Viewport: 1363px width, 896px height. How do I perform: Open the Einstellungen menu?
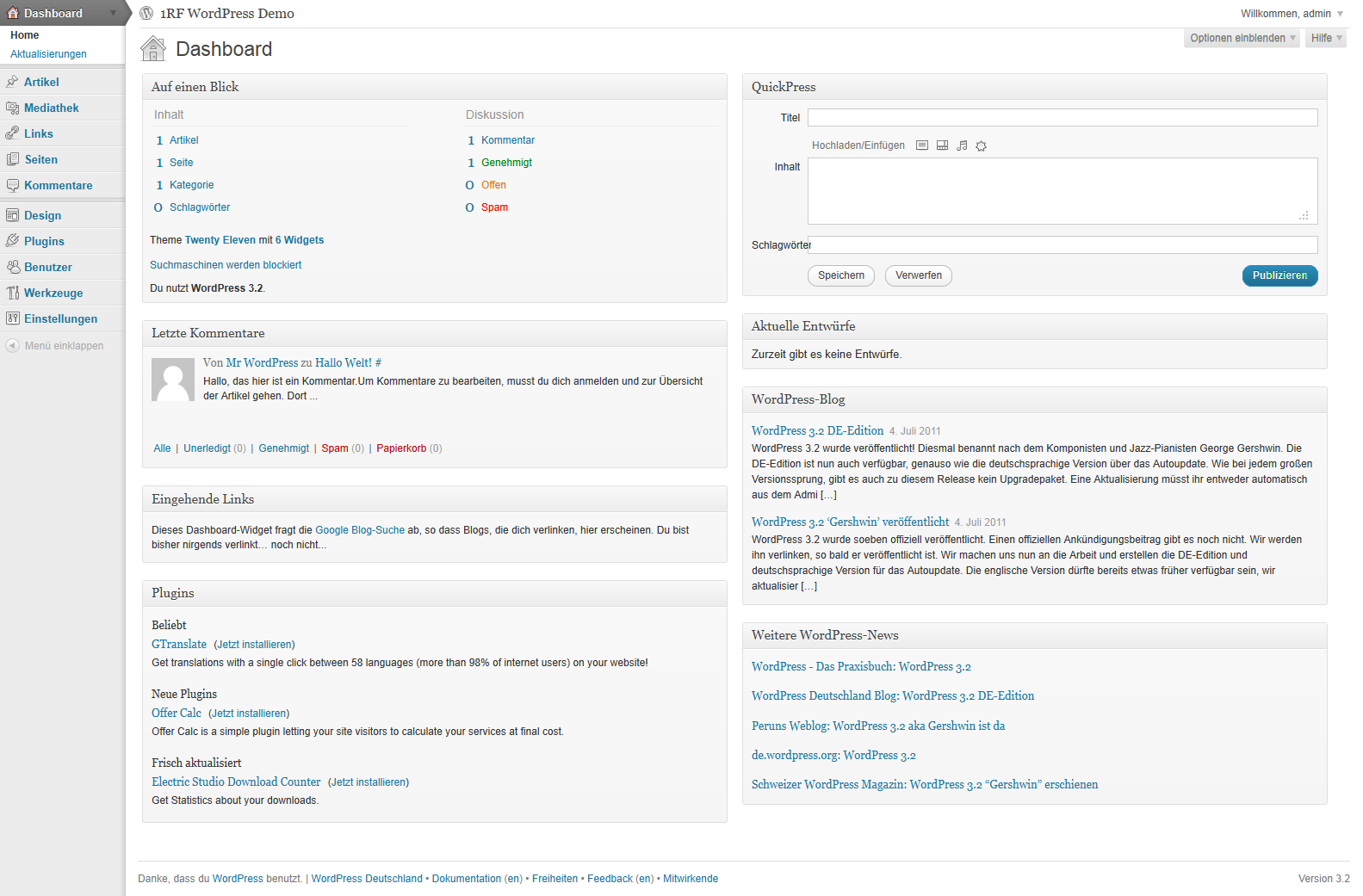pyautogui.click(x=60, y=318)
